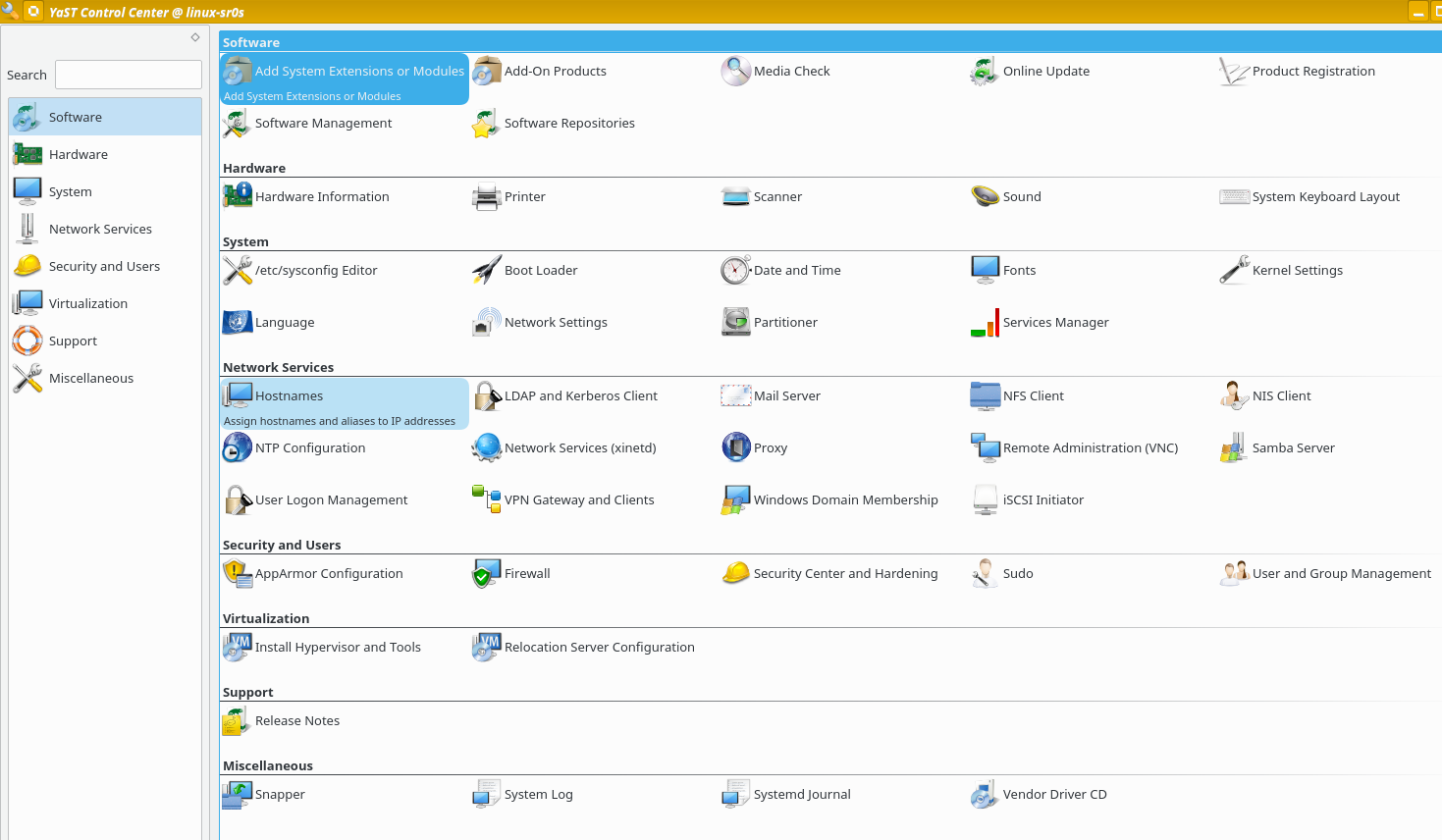The image size is (1442, 840).
Task: Click the diamond float button above Search
Action: click(195, 37)
